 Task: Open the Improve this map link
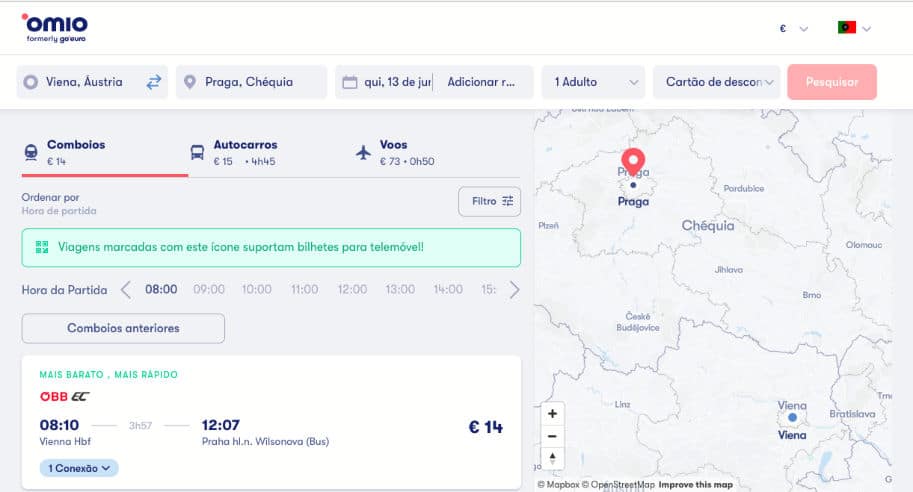point(696,484)
